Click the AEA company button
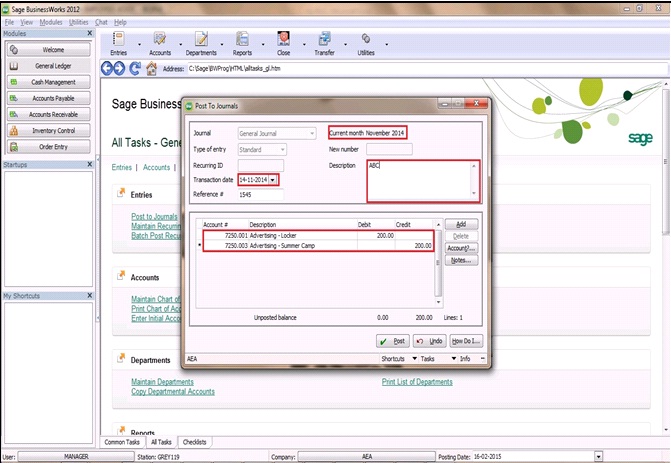 367,457
